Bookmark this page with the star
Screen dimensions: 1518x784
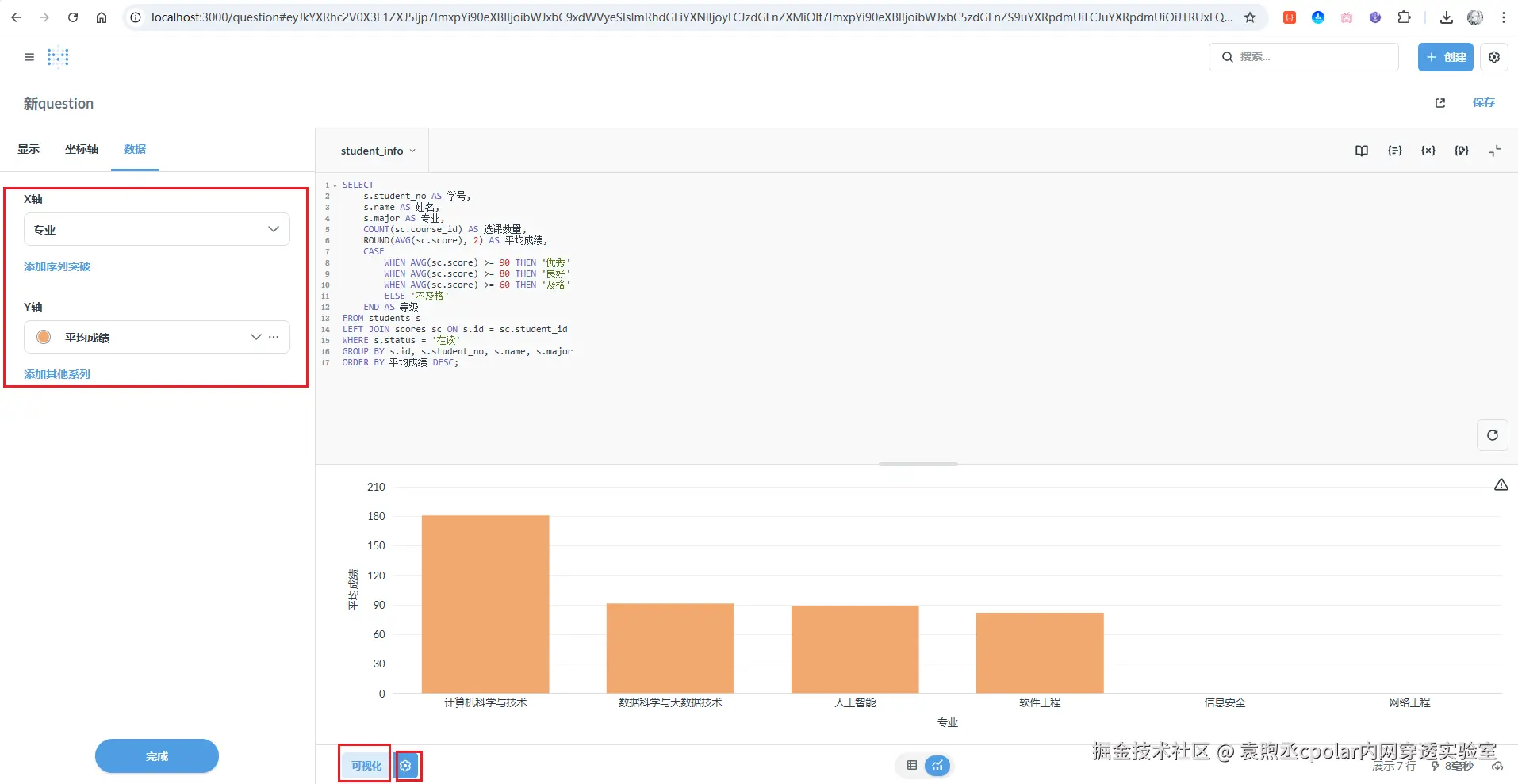[x=1250, y=17]
